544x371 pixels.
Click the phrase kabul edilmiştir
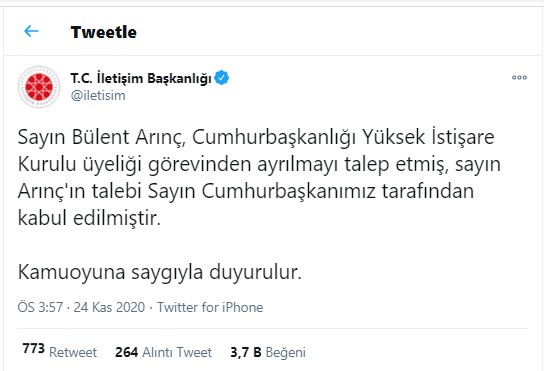89,219
